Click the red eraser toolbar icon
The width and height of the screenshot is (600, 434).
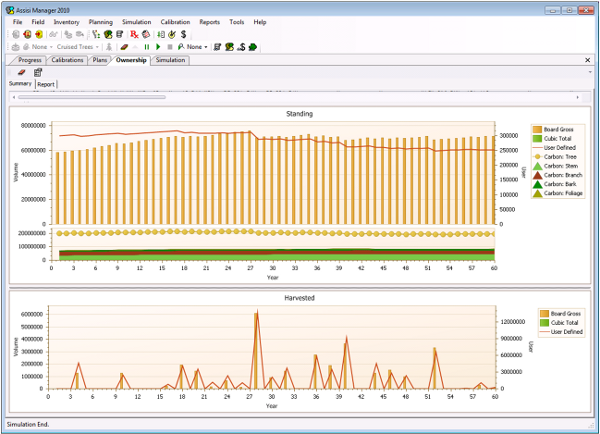pyautogui.click(x=124, y=47)
